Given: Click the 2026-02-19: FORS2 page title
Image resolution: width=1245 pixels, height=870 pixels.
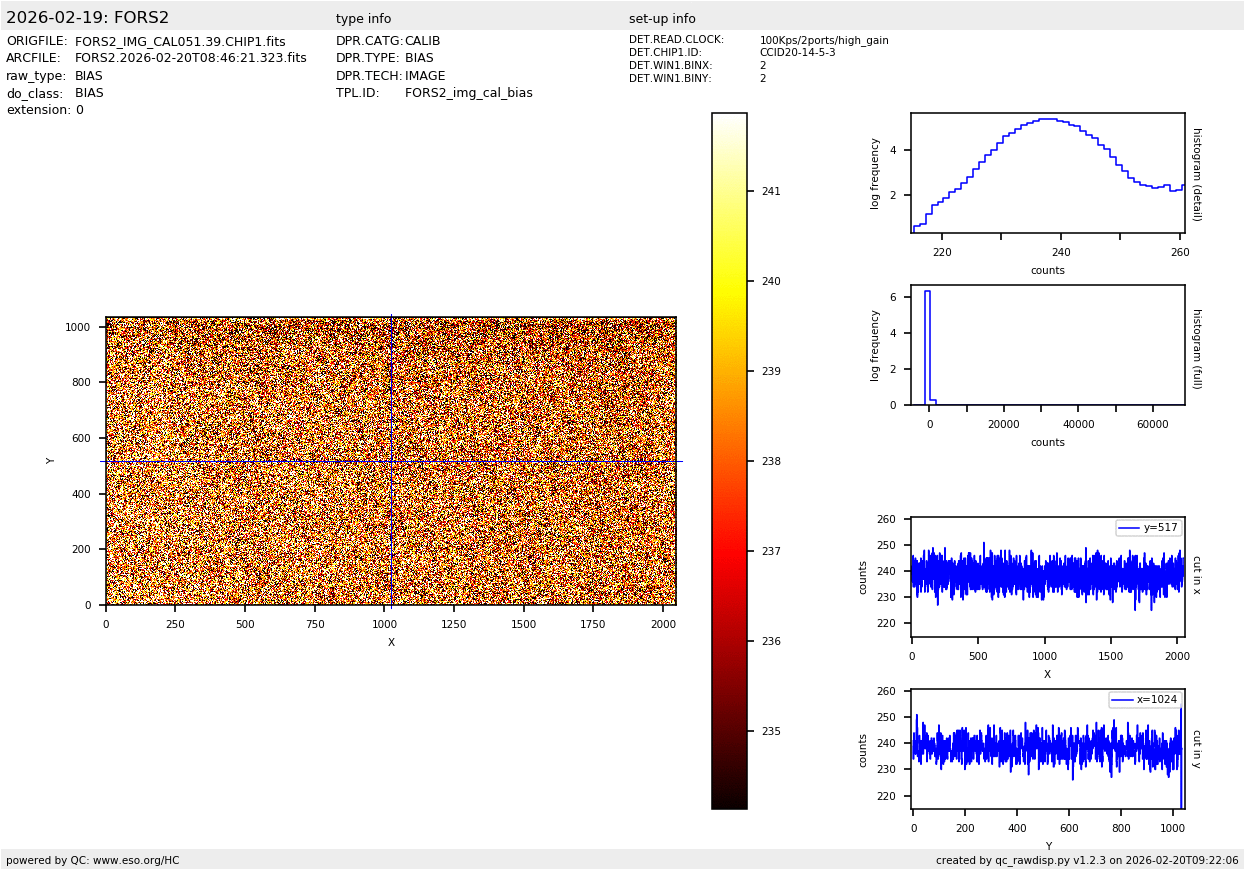Looking at the screenshot, I should (88, 18).
